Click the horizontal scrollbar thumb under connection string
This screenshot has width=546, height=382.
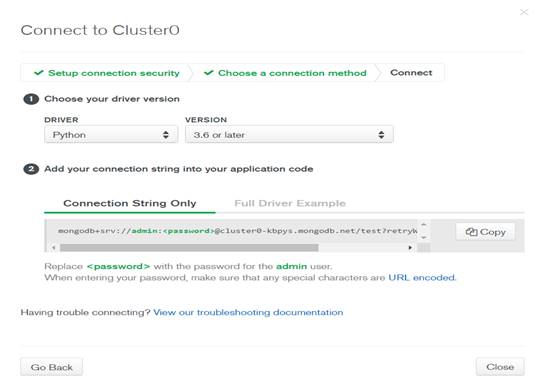coord(189,248)
